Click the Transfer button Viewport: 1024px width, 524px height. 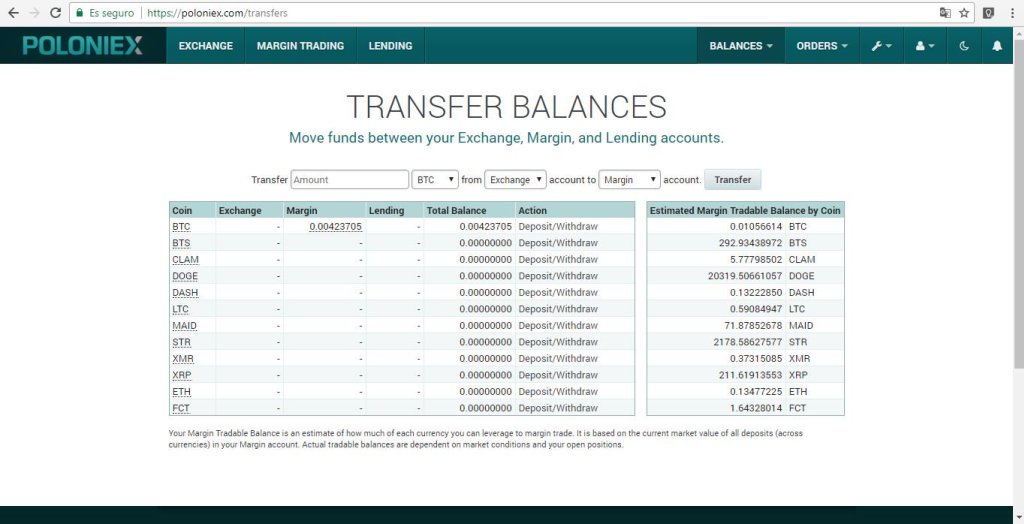point(733,180)
